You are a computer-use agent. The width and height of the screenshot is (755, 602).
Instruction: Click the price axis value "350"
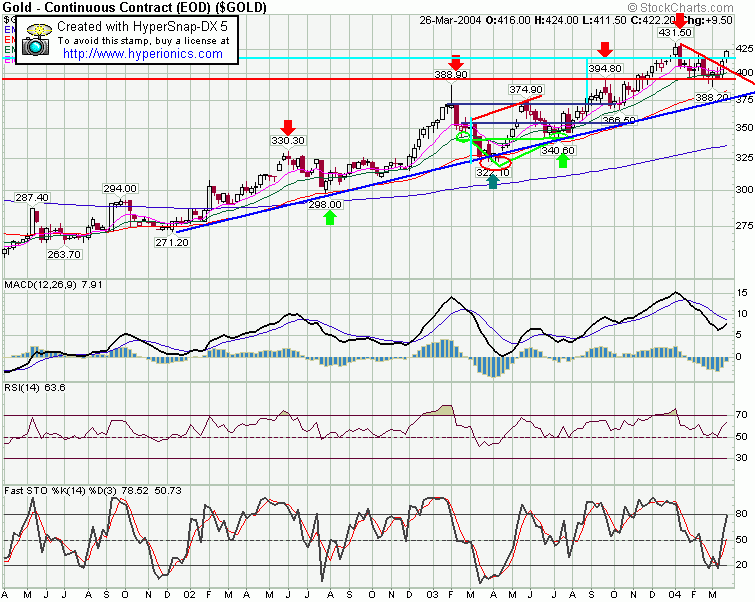(x=744, y=128)
